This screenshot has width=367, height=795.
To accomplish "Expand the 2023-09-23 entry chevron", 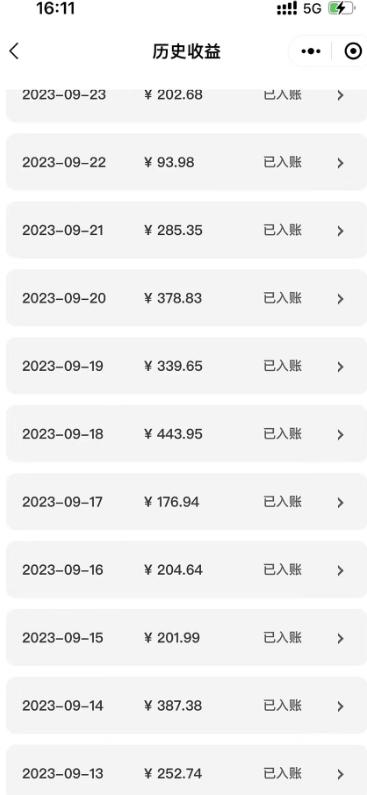I will [341, 95].
